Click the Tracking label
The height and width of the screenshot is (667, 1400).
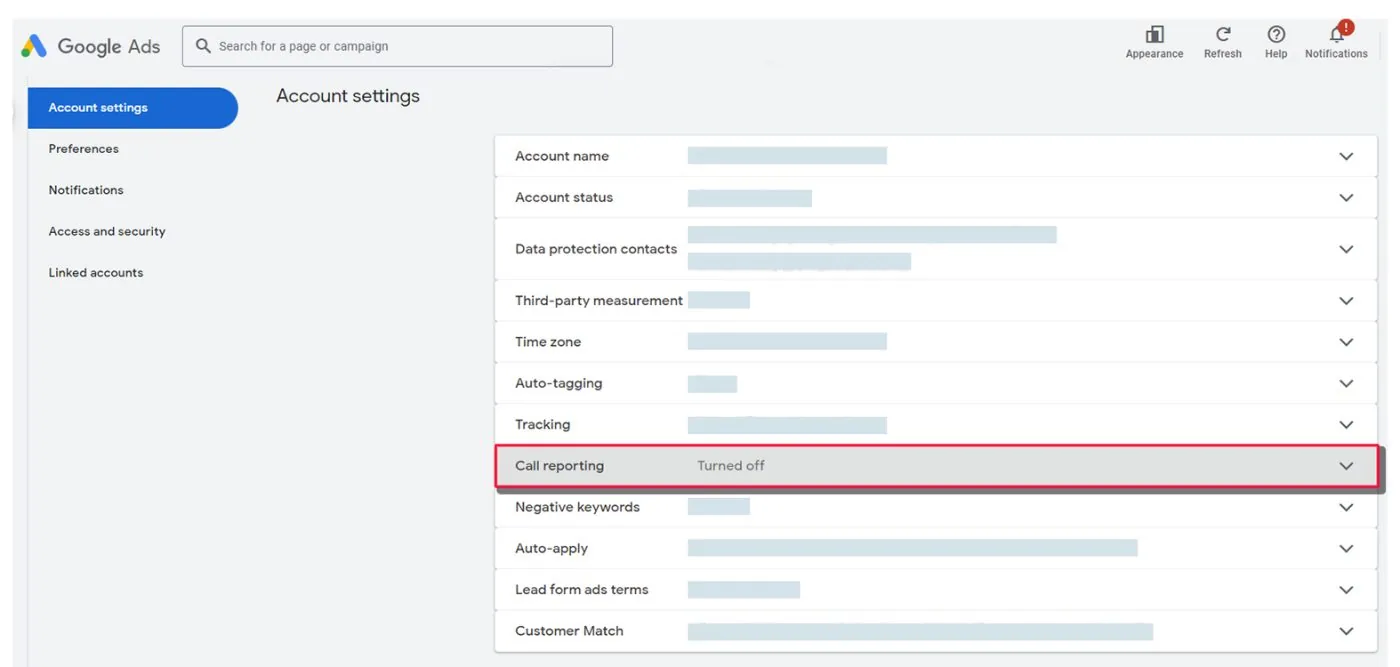pyautogui.click(x=543, y=425)
